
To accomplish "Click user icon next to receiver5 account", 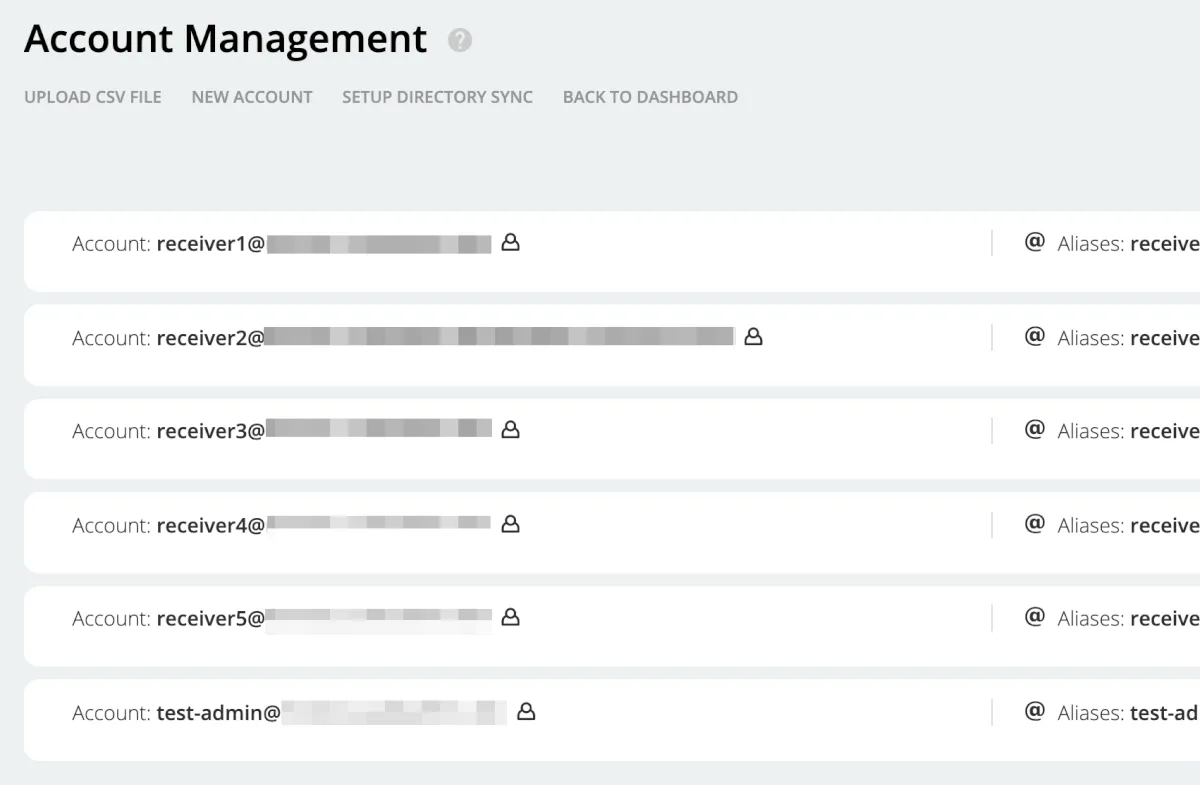I will (x=510, y=618).
